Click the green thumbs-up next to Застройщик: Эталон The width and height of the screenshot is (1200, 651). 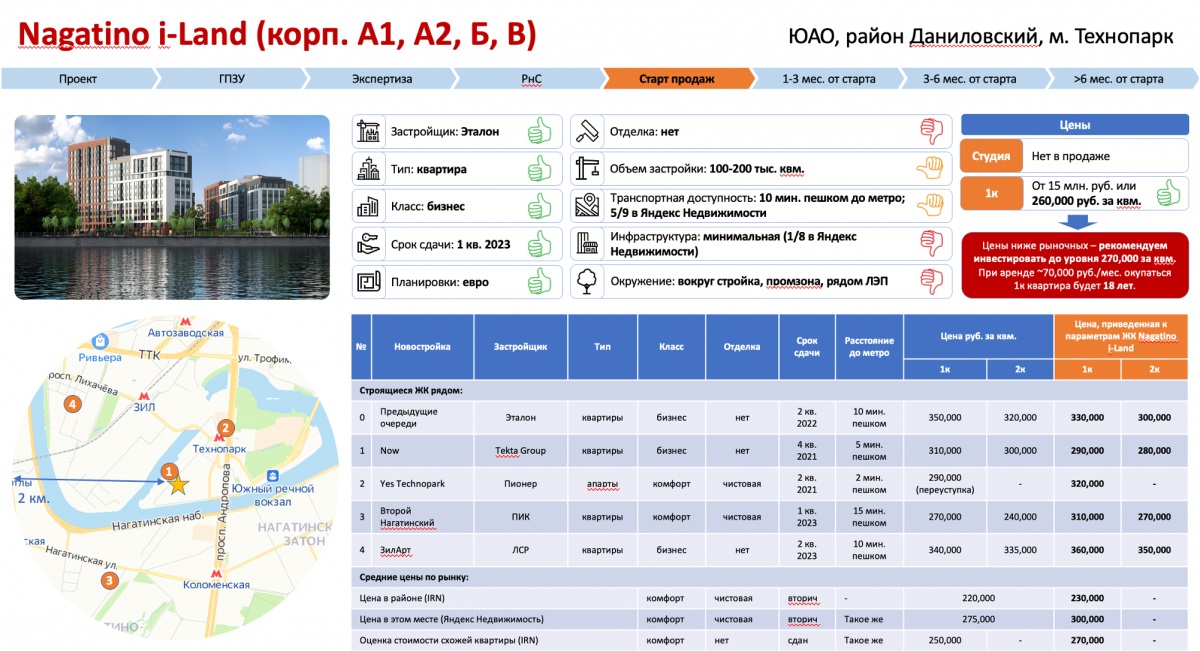[540, 130]
